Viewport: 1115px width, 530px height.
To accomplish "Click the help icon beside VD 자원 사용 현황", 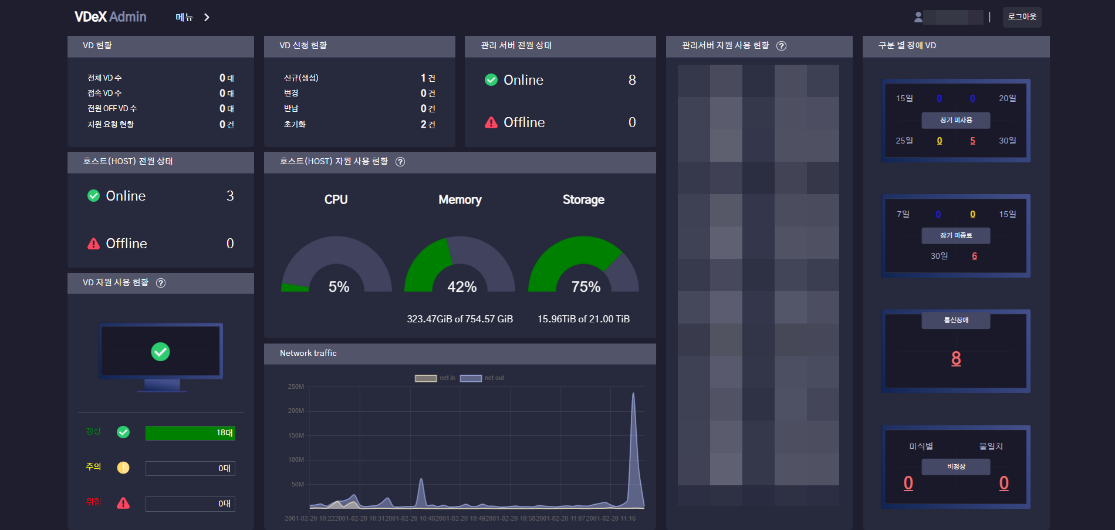I will [161, 283].
